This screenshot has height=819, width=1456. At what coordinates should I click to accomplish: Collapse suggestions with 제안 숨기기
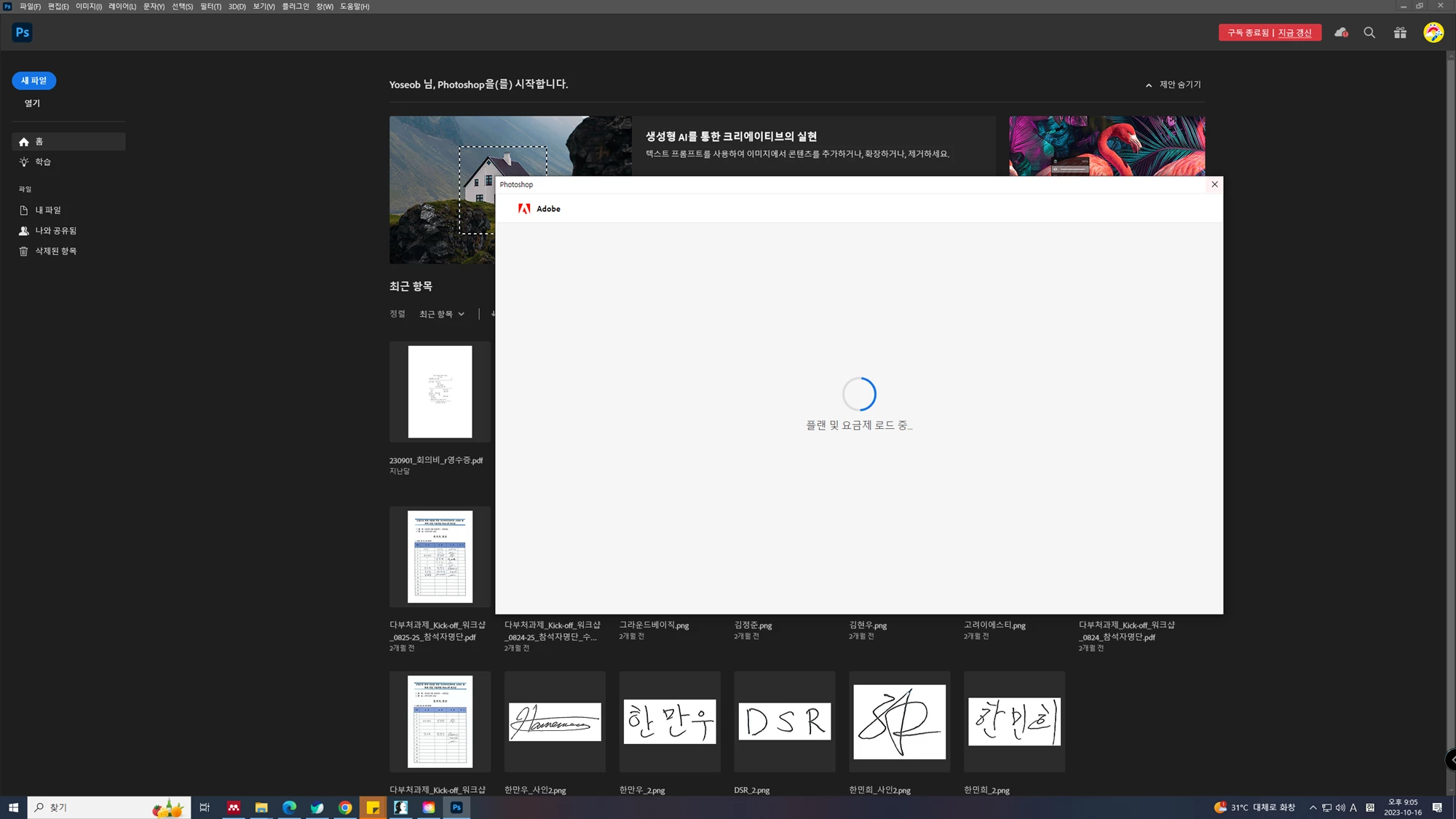point(1174,85)
